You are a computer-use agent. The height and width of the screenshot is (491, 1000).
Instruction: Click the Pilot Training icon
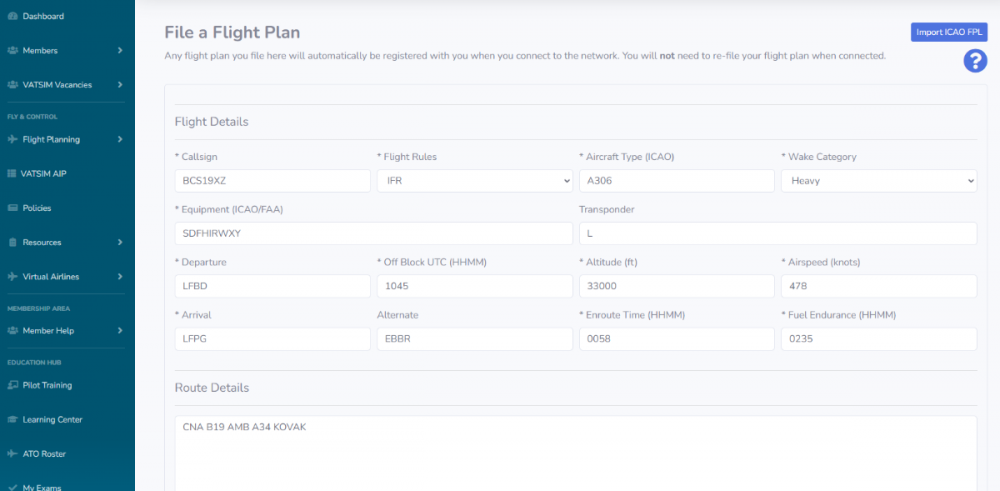pos(12,385)
